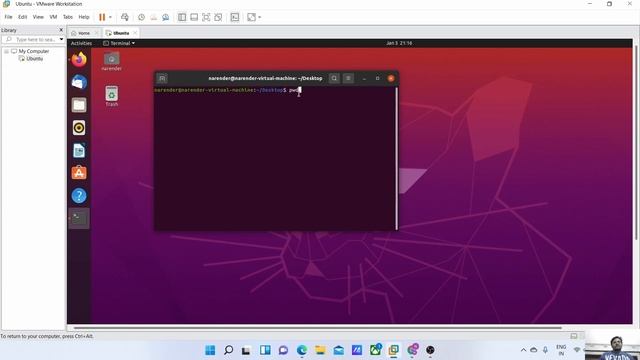The width and height of the screenshot is (640, 360).
Task: Select My Computer in the library tree
Action: pos(33,51)
